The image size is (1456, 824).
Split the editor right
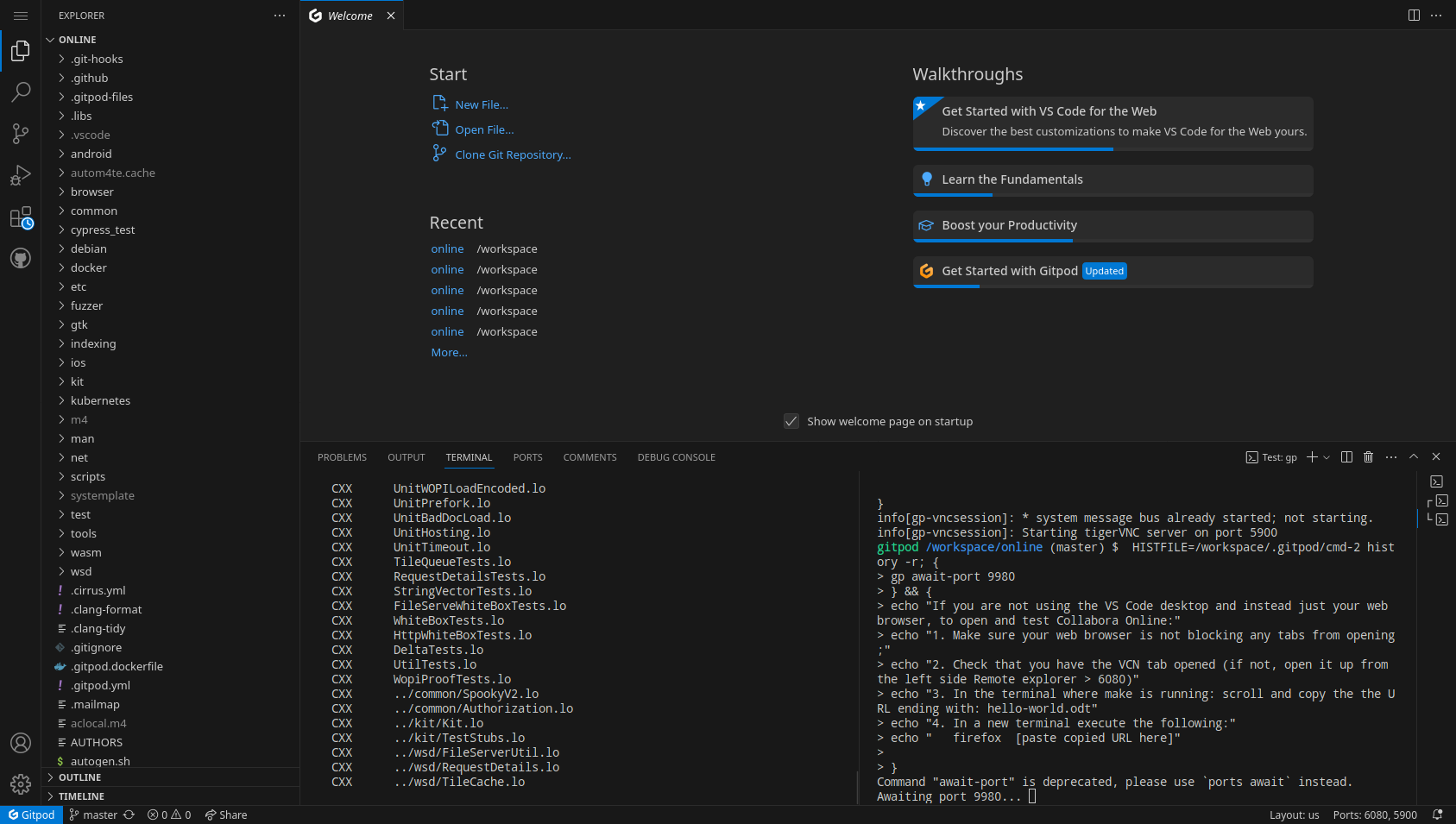1414,16
